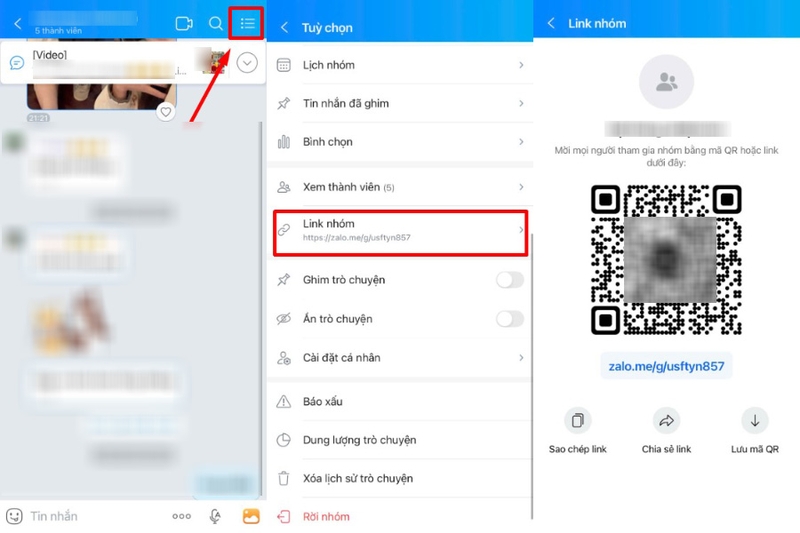This screenshot has width=800, height=533.
Task: Open the emoji sticker picker
Action: pos(14,516)
